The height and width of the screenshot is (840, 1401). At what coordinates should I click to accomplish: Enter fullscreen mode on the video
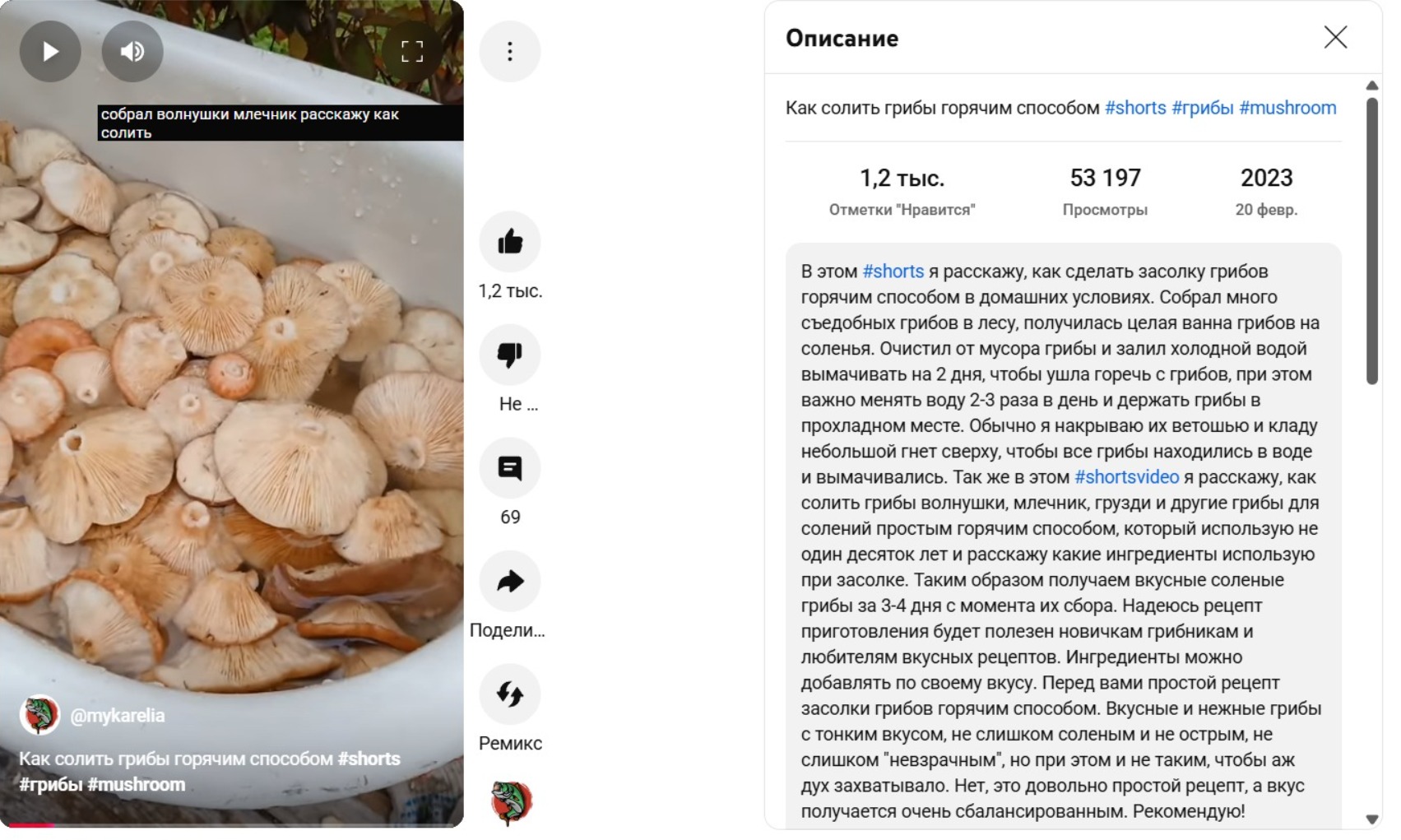pyautogui.click(x=412, y=51)
